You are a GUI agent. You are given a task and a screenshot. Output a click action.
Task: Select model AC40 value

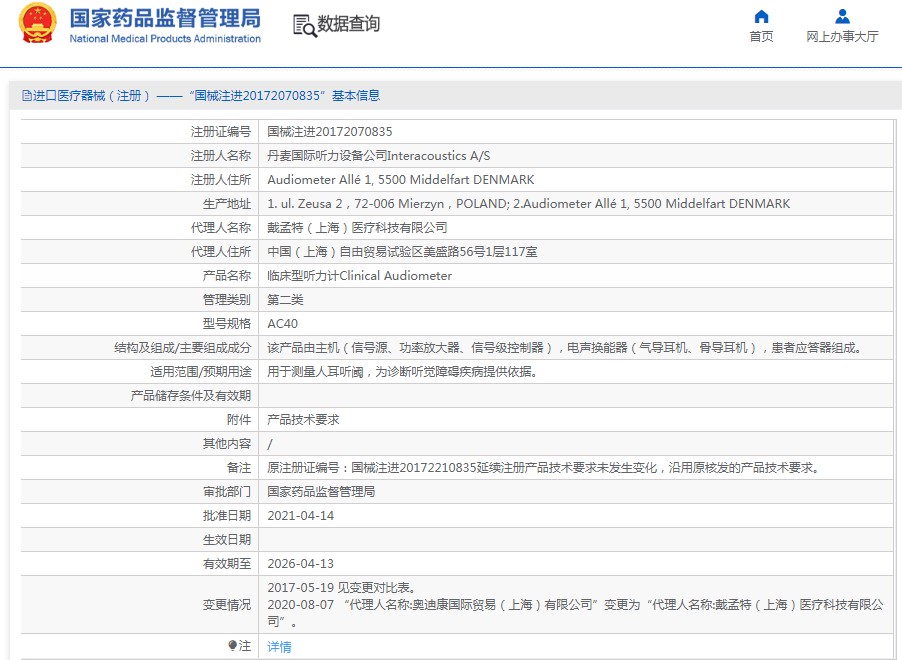tap(282, 323)
